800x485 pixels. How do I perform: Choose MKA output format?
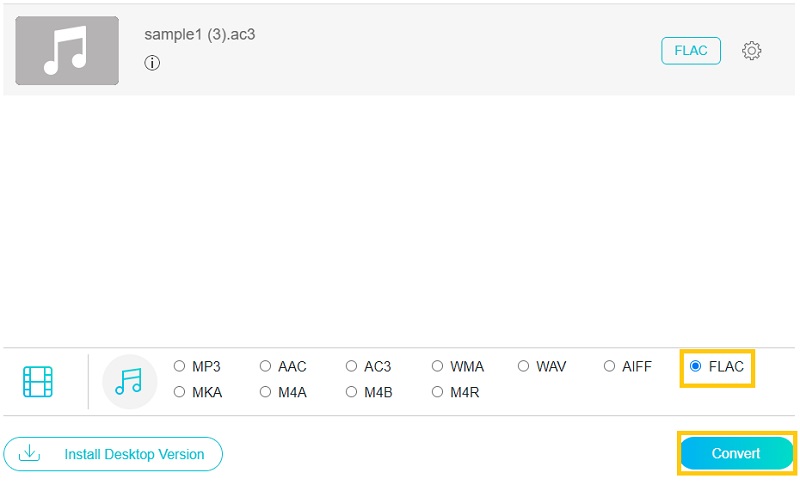tap(180, 393)
